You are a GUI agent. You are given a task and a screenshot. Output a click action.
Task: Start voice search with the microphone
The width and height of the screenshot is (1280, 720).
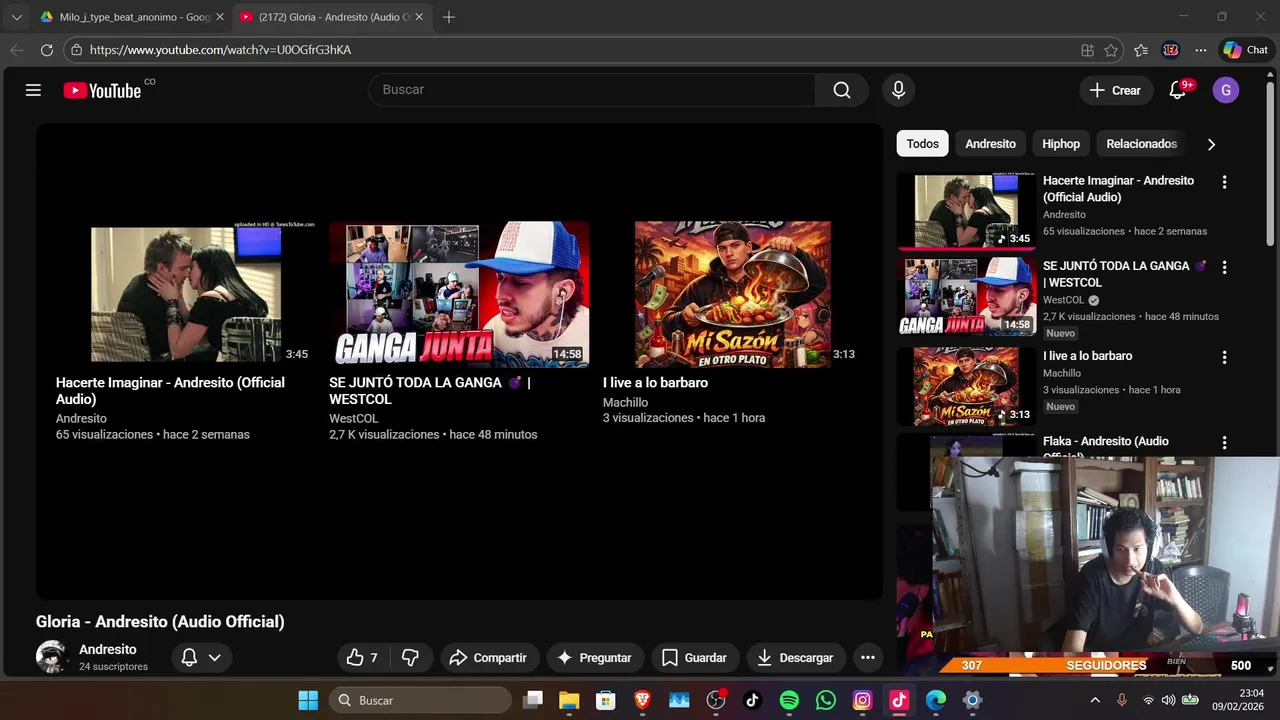pyautogui.click(x=898, y=90)
